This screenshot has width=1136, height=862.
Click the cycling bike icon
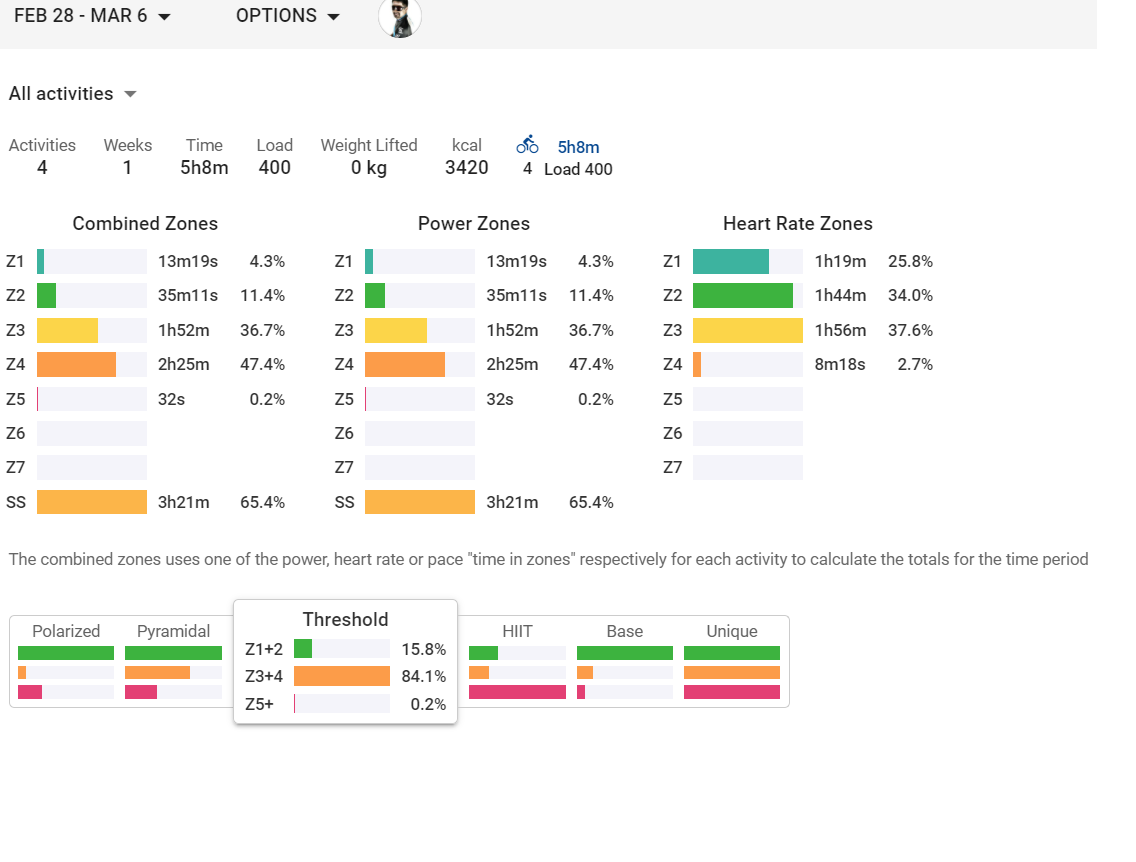527,145
